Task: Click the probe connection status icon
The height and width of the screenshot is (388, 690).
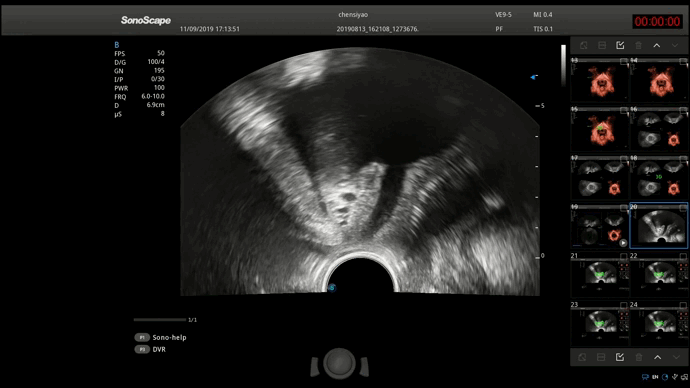Action: [x=675, y=377]
